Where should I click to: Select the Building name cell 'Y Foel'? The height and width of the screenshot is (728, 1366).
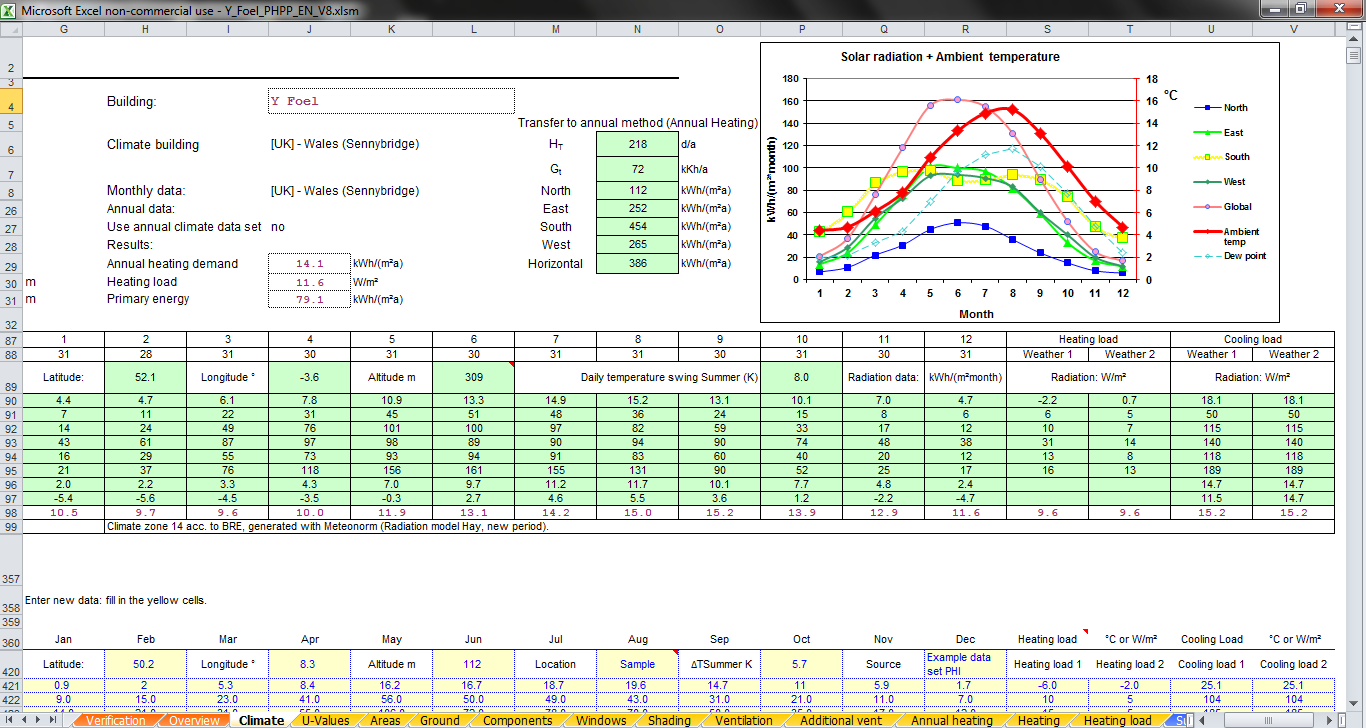click(x=391, y=101)
